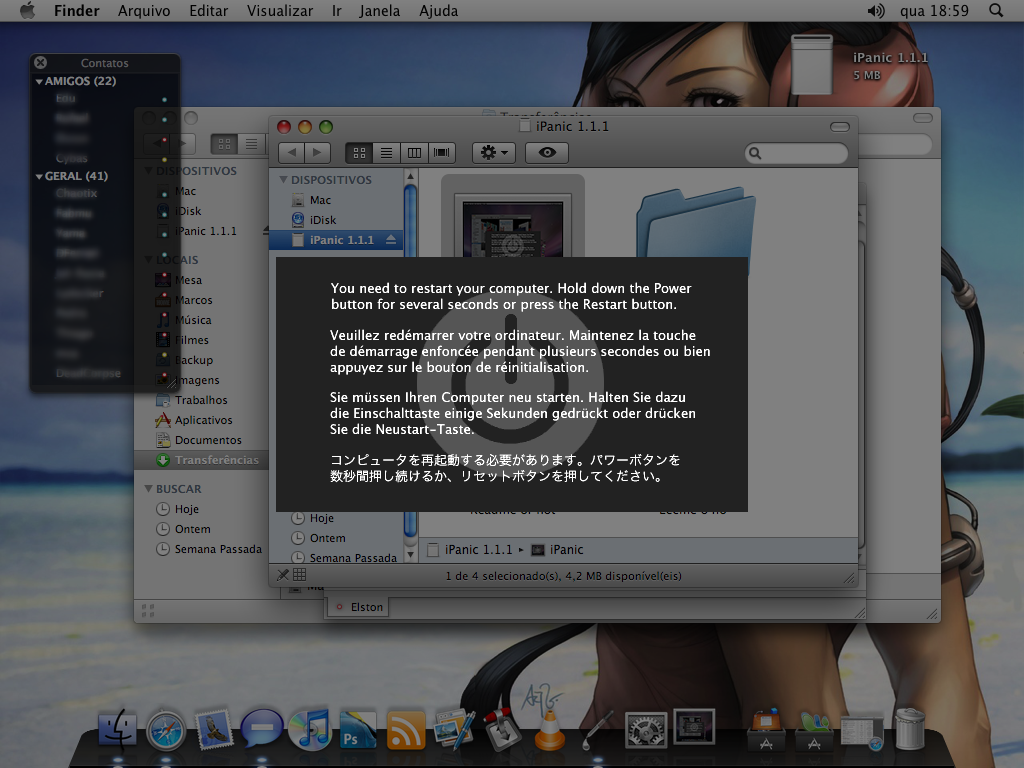
Task: Launch iTunes from the dock
Action: coord(310,729)
